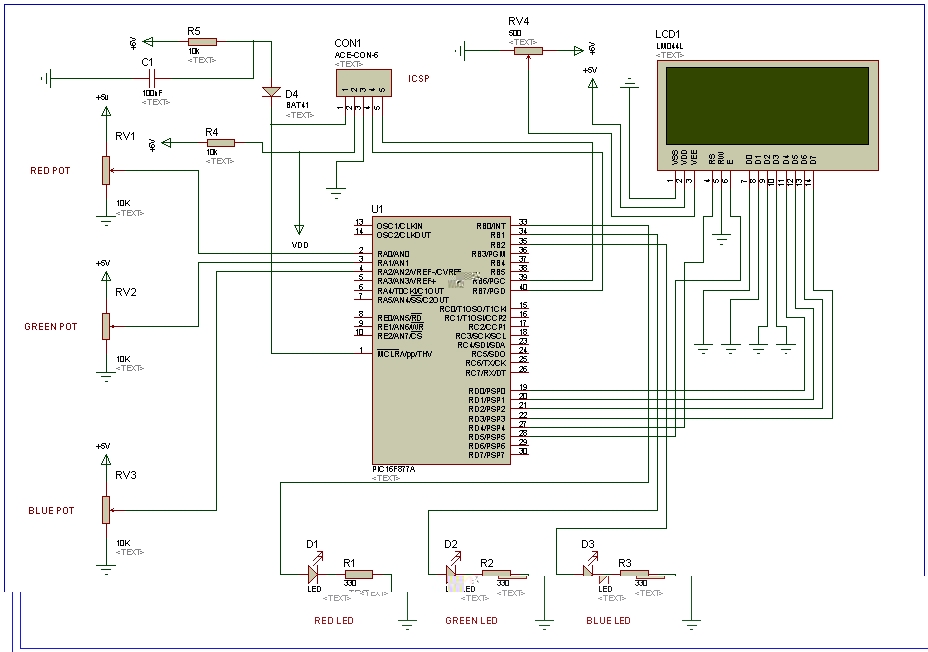Click the CON1 connector body
This screenshot has height=652, width=928.
(x=363, y=83)
